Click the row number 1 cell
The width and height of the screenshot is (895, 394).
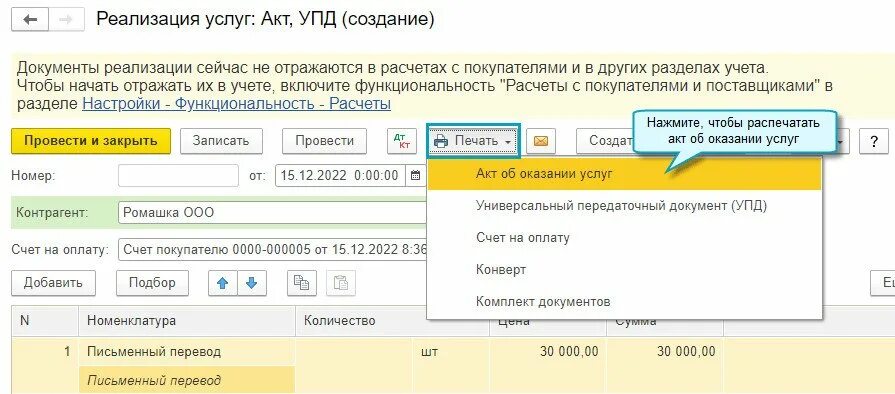pos(45,352)
